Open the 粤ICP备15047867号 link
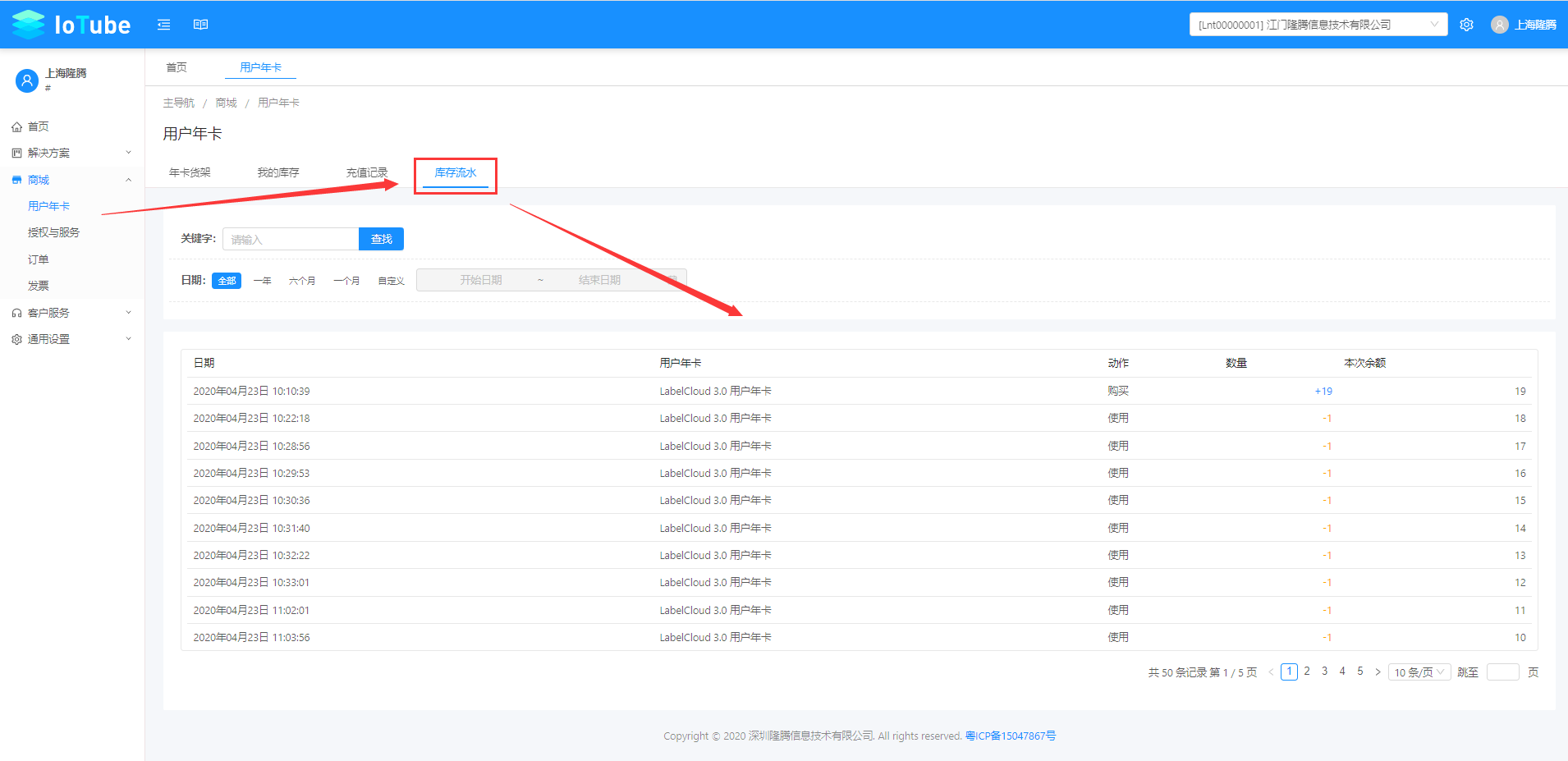This screenshot has width=1568, height=761. click(1011, 736)
